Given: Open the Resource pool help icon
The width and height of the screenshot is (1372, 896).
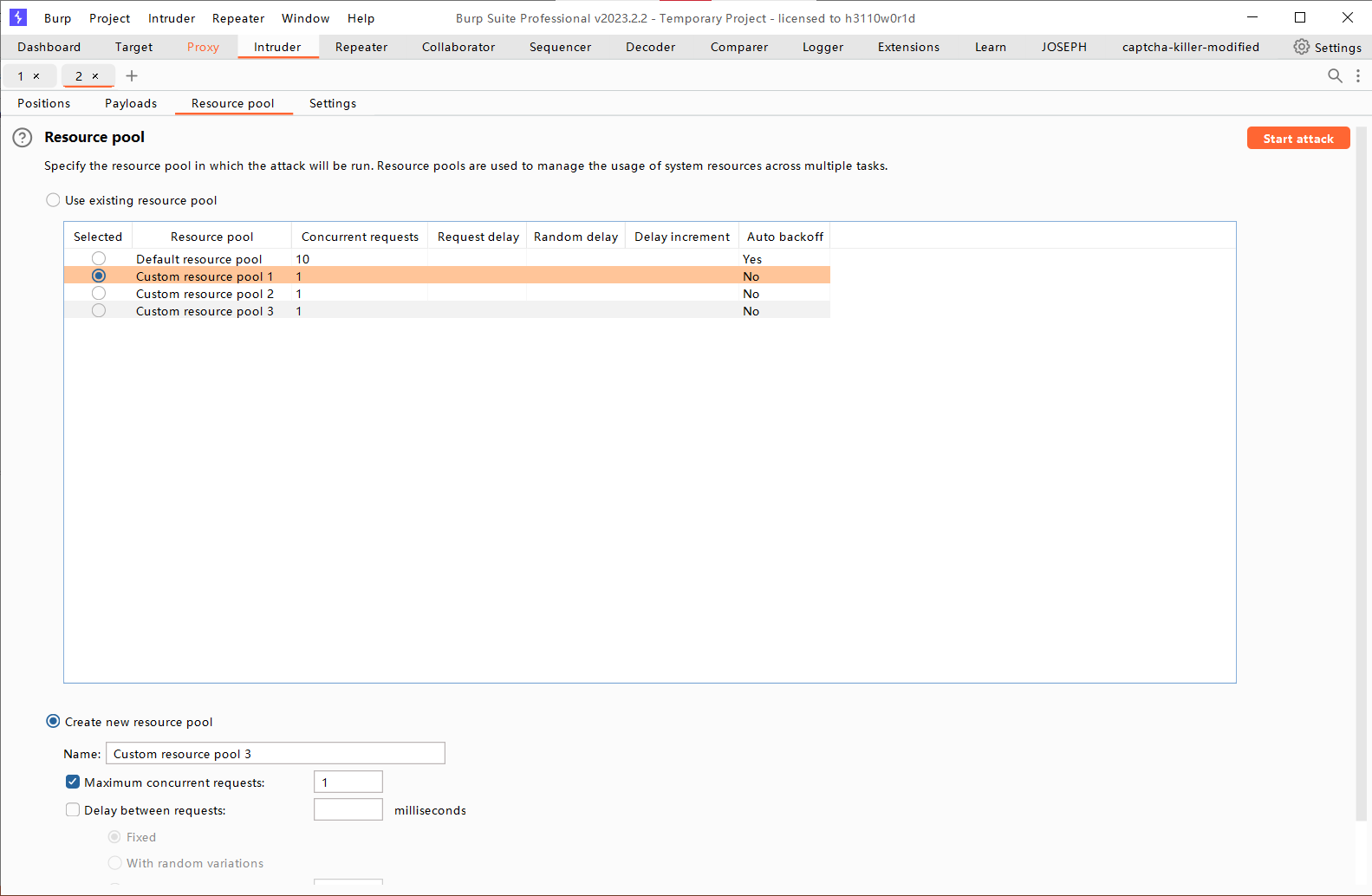Looking at the screenshot, I should [x=23, y=138].
